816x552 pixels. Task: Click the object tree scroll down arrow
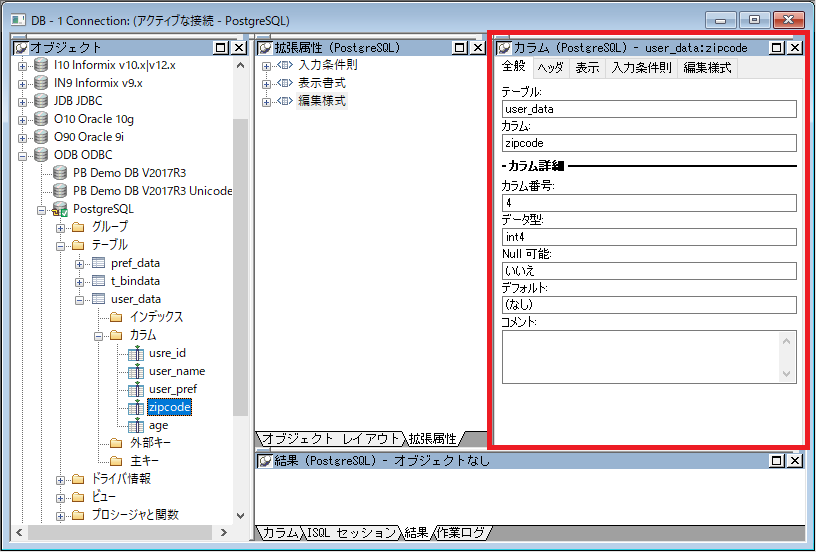[x=240, y=515]
